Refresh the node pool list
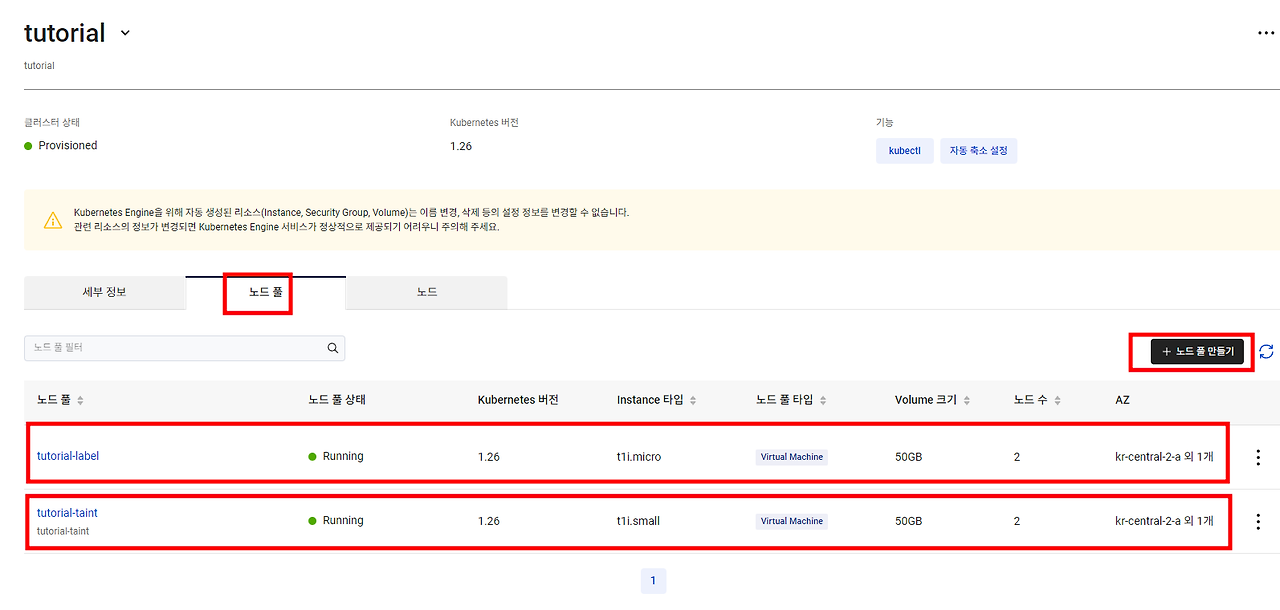Viewport: 1280px width, 610px height. [x=1266, y=351]
